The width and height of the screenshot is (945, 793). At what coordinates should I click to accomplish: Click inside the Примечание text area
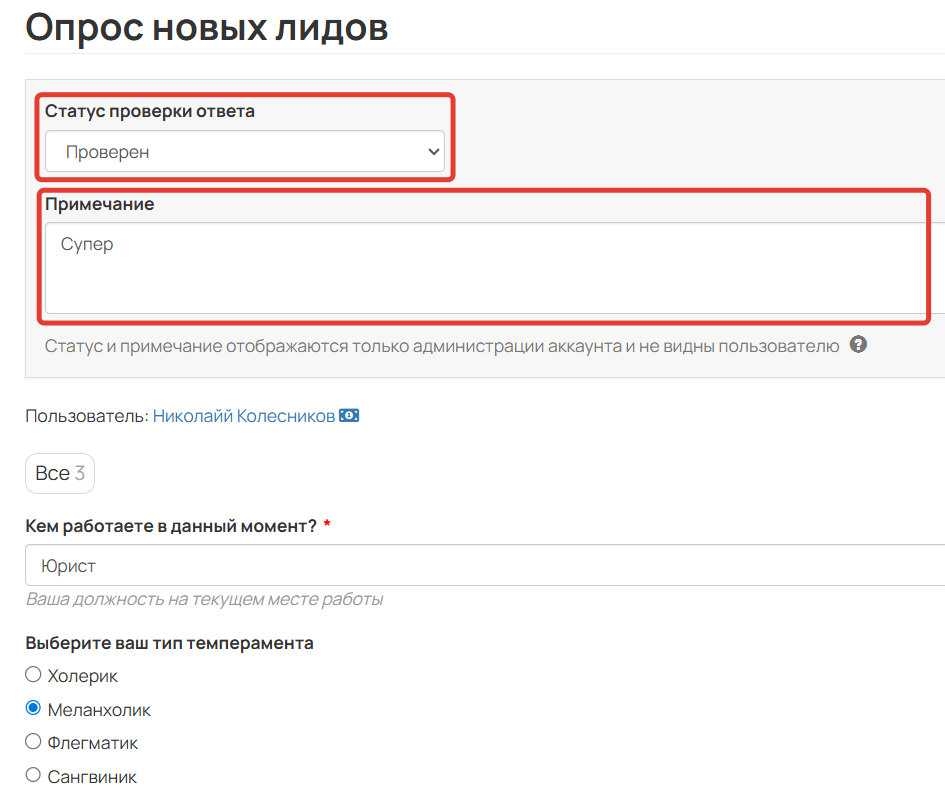pyautogui.click(x=480, y=265)
